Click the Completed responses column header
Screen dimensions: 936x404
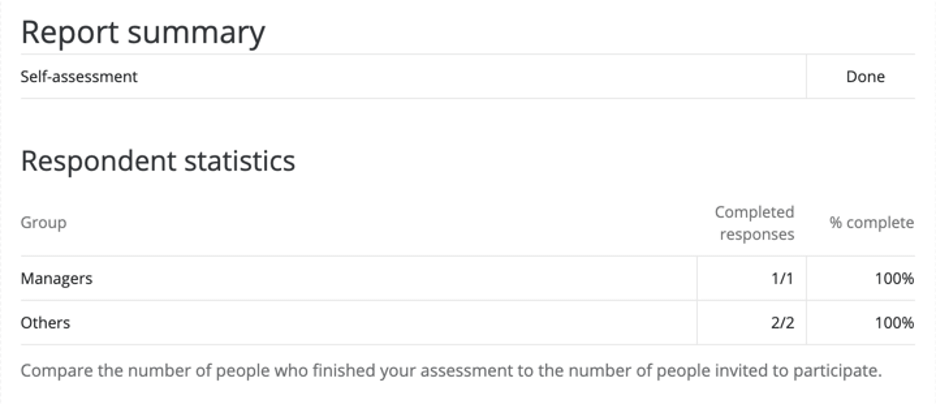pos(755,223)
